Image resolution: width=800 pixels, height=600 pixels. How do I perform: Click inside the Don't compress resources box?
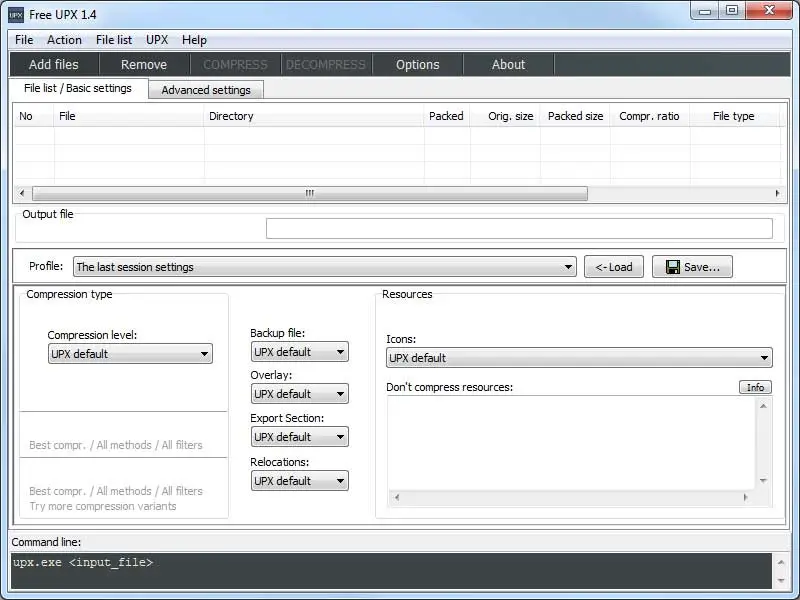pos(571,443)
